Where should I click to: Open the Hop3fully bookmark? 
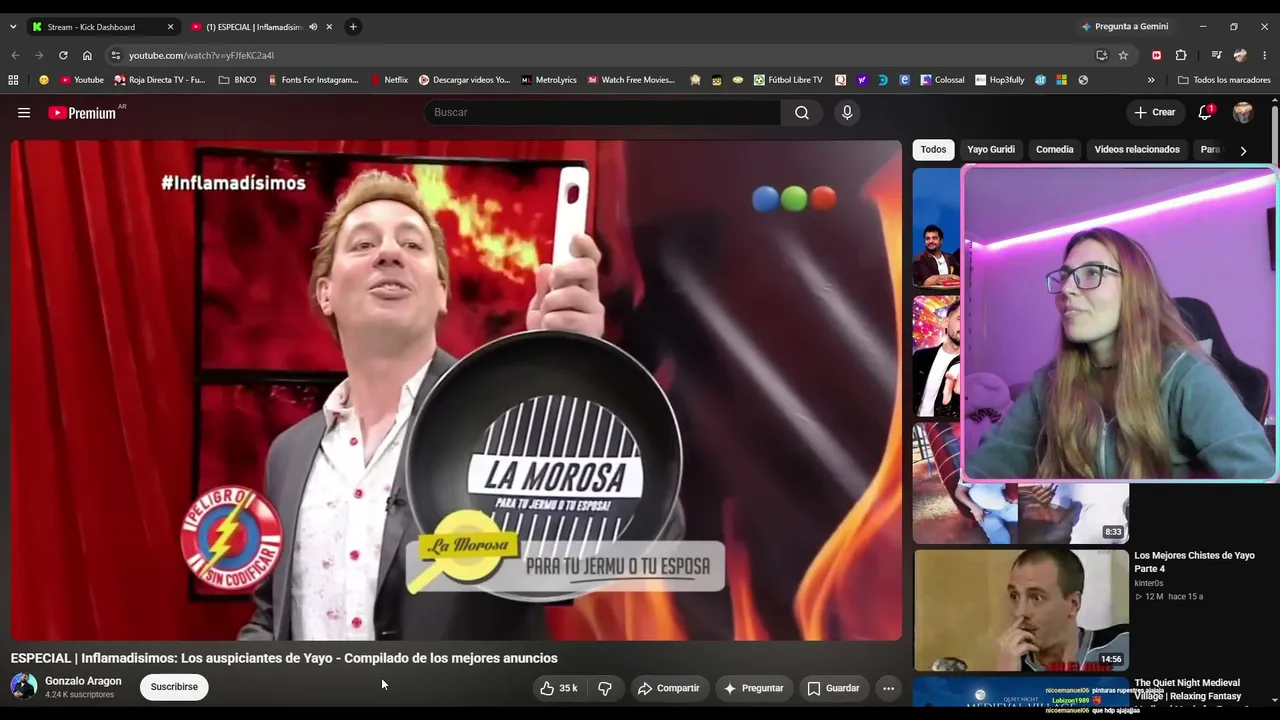[1000, 80]
